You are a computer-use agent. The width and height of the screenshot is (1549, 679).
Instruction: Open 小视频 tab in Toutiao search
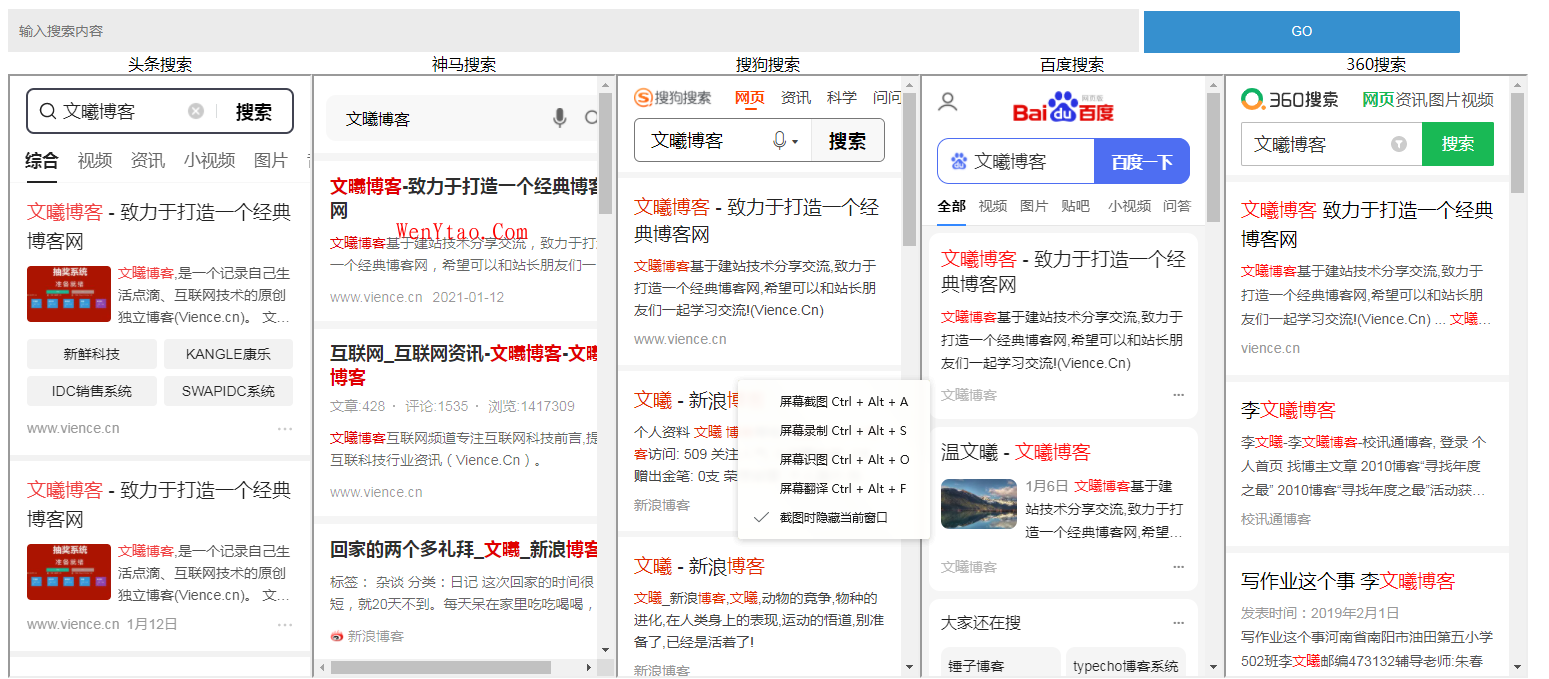tap(209, 160)
